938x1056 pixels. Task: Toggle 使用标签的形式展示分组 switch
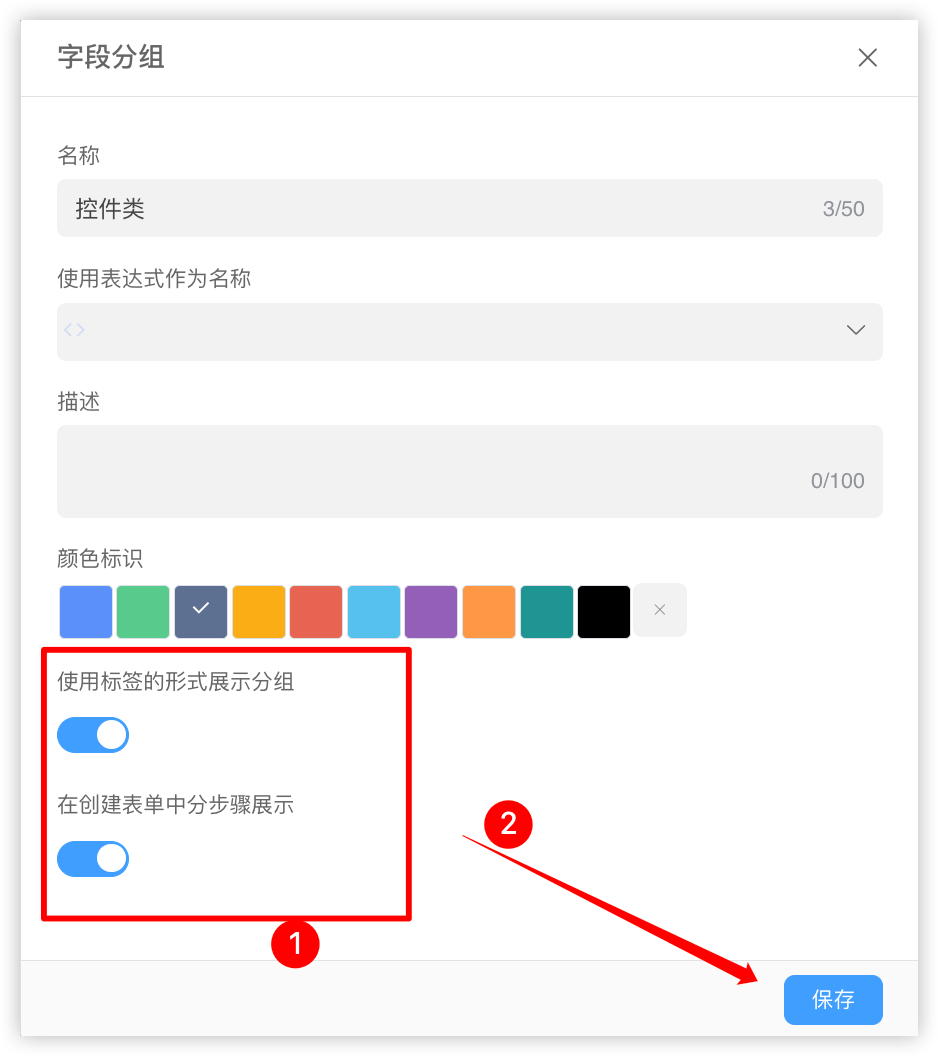coord(93,735)
